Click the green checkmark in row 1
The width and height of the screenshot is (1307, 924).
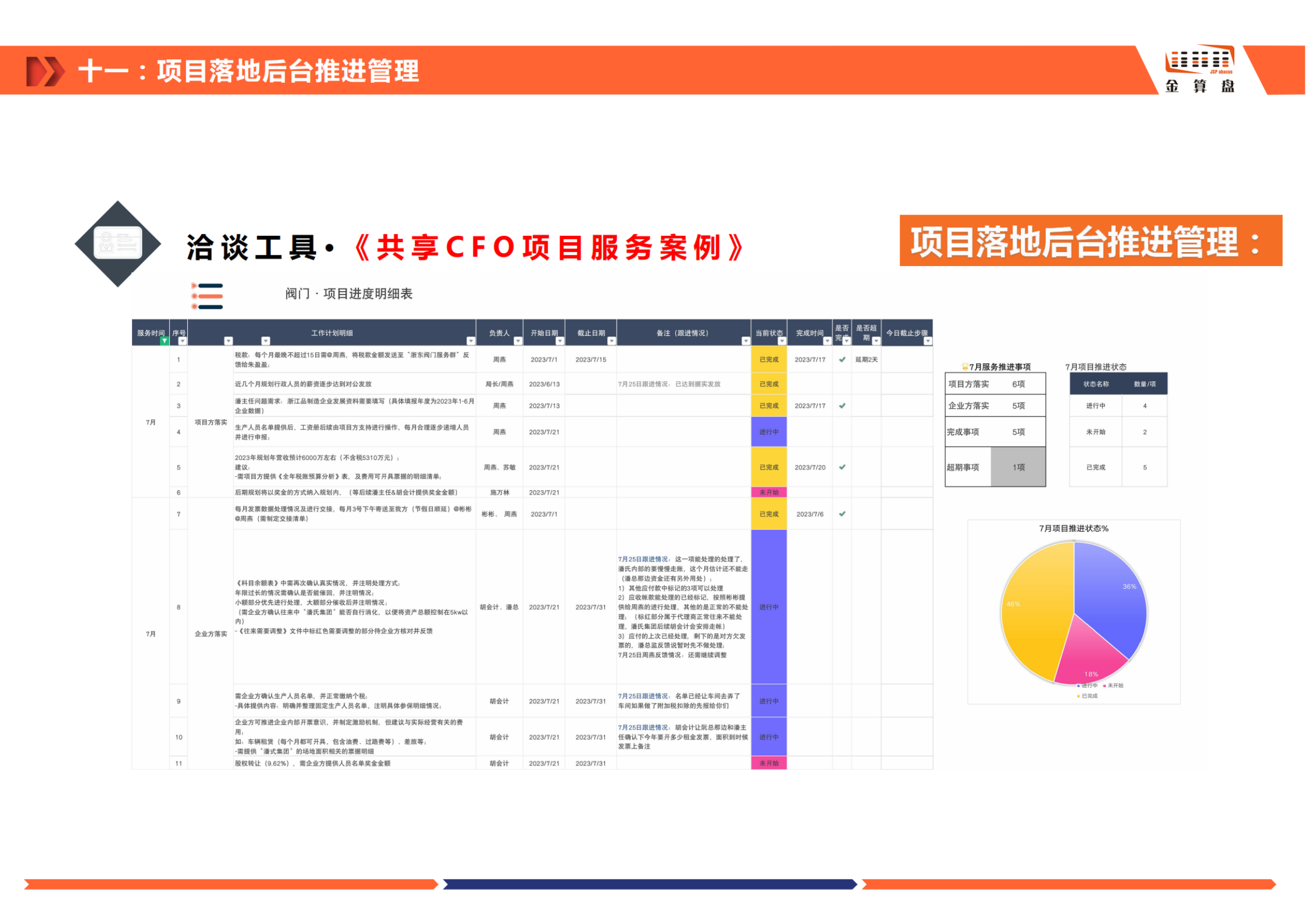click(x=842, y=360)
